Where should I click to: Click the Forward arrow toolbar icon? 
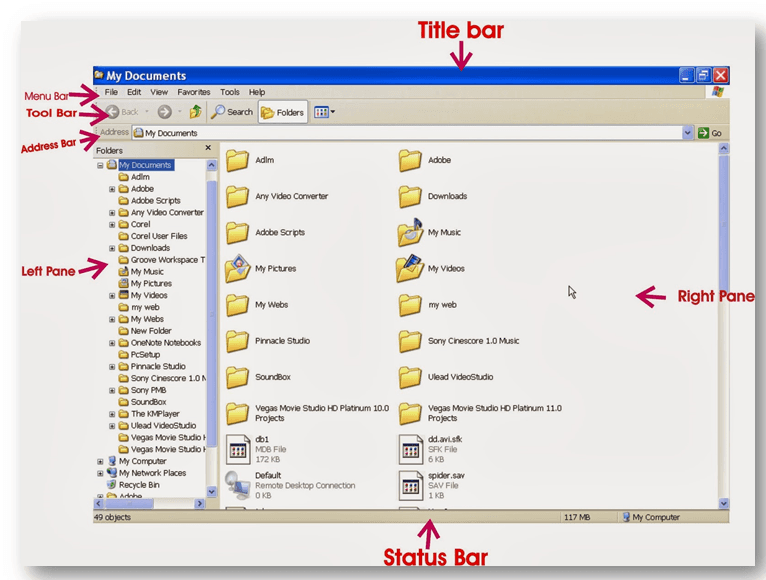tap(165, 112)
